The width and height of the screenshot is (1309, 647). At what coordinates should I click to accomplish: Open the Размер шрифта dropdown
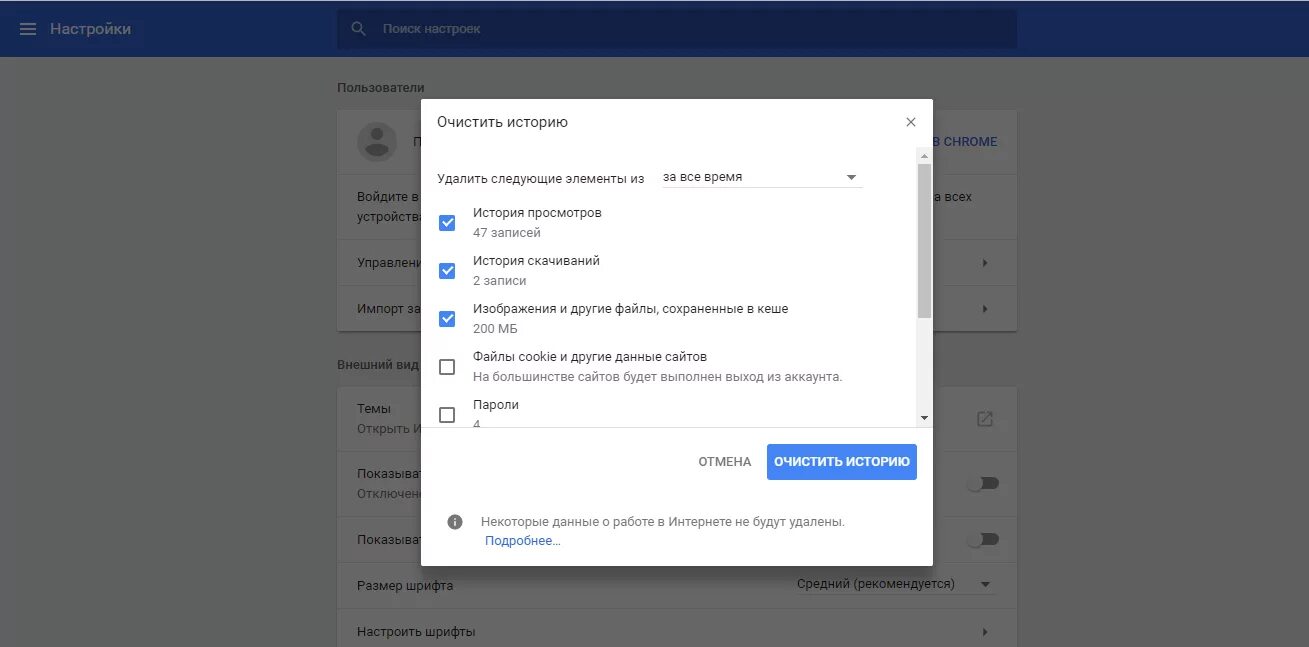coord(895,584)
